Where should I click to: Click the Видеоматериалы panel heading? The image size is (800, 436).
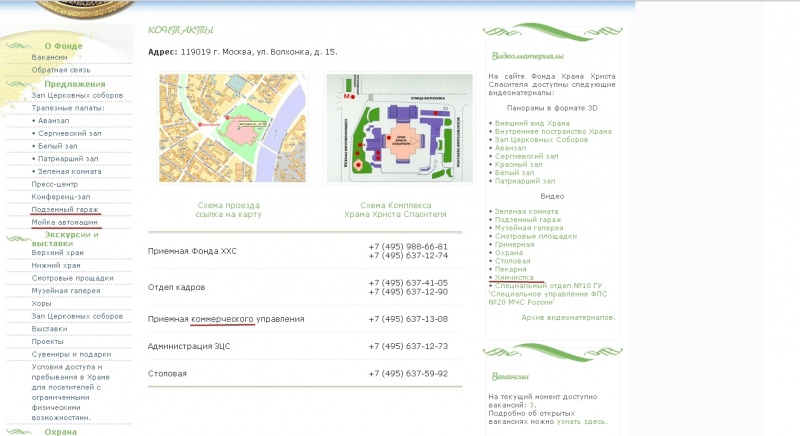coord(528,56)
